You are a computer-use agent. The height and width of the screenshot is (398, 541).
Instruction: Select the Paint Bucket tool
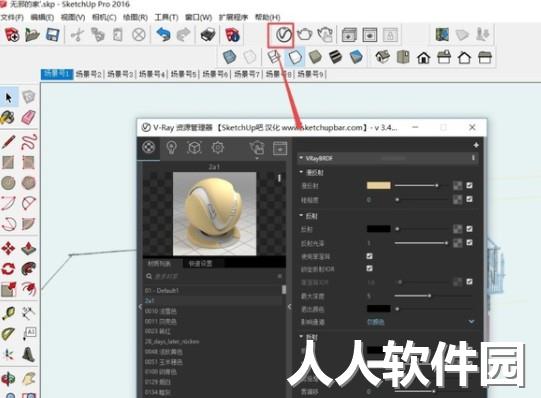click(8, 118)
